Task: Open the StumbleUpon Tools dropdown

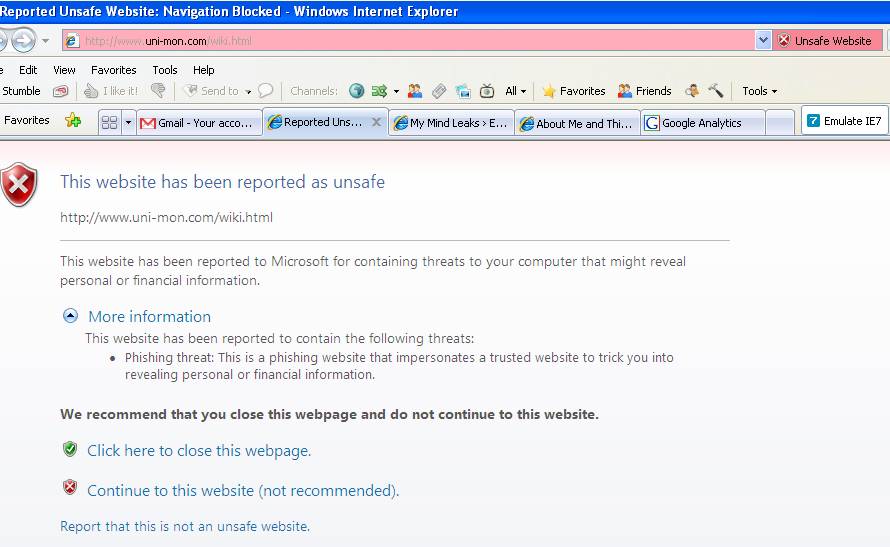Action: tap(759, 91)
